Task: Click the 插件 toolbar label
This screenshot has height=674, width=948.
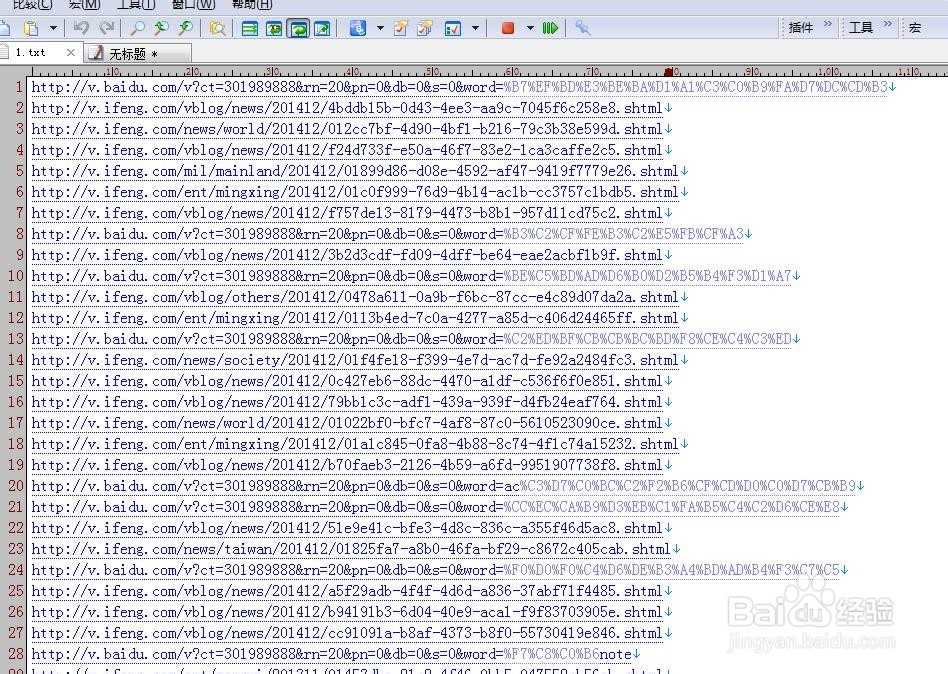Action: point(801,28)
